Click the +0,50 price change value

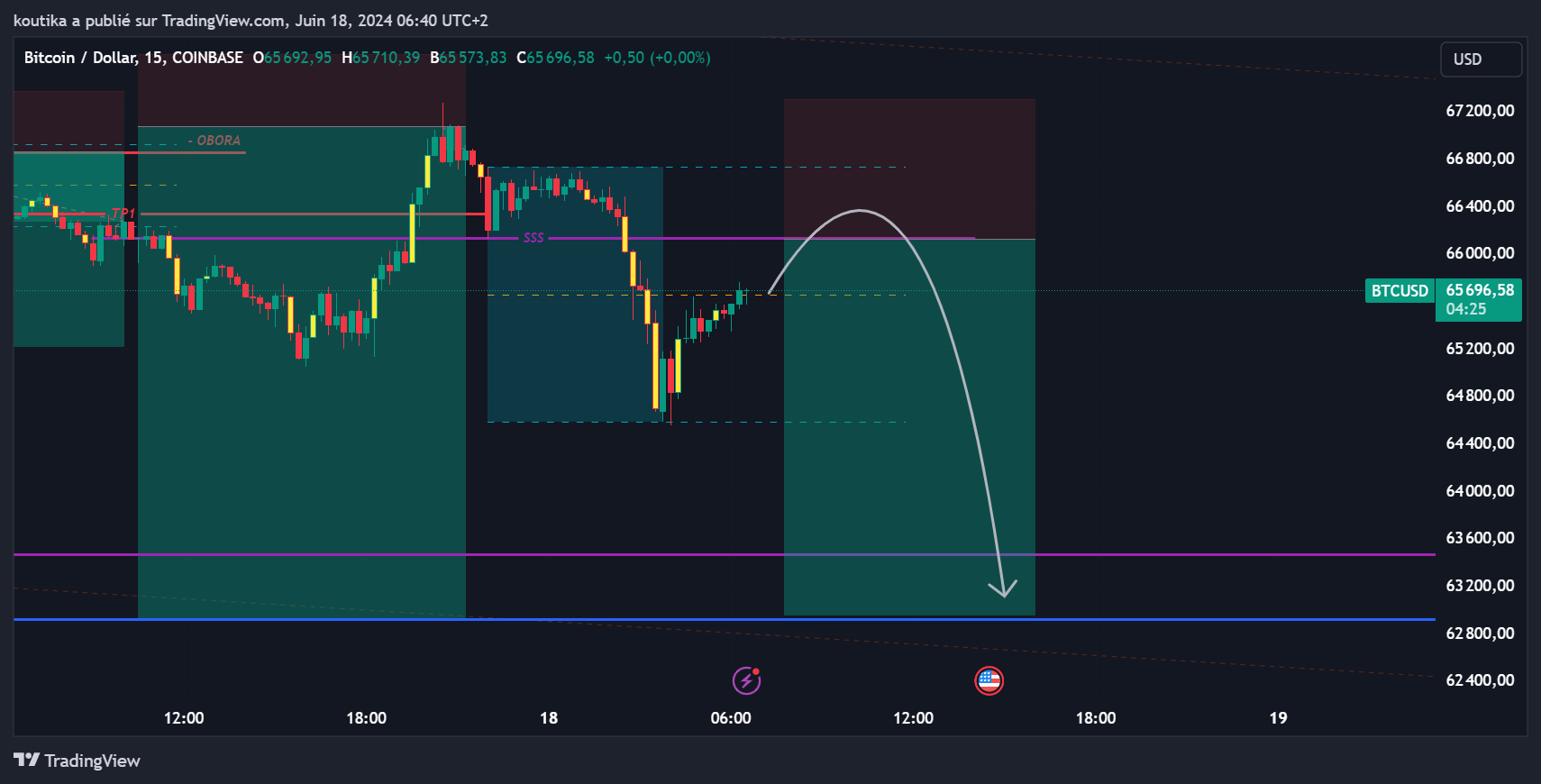pyautogui.click(x=624, y=58)
